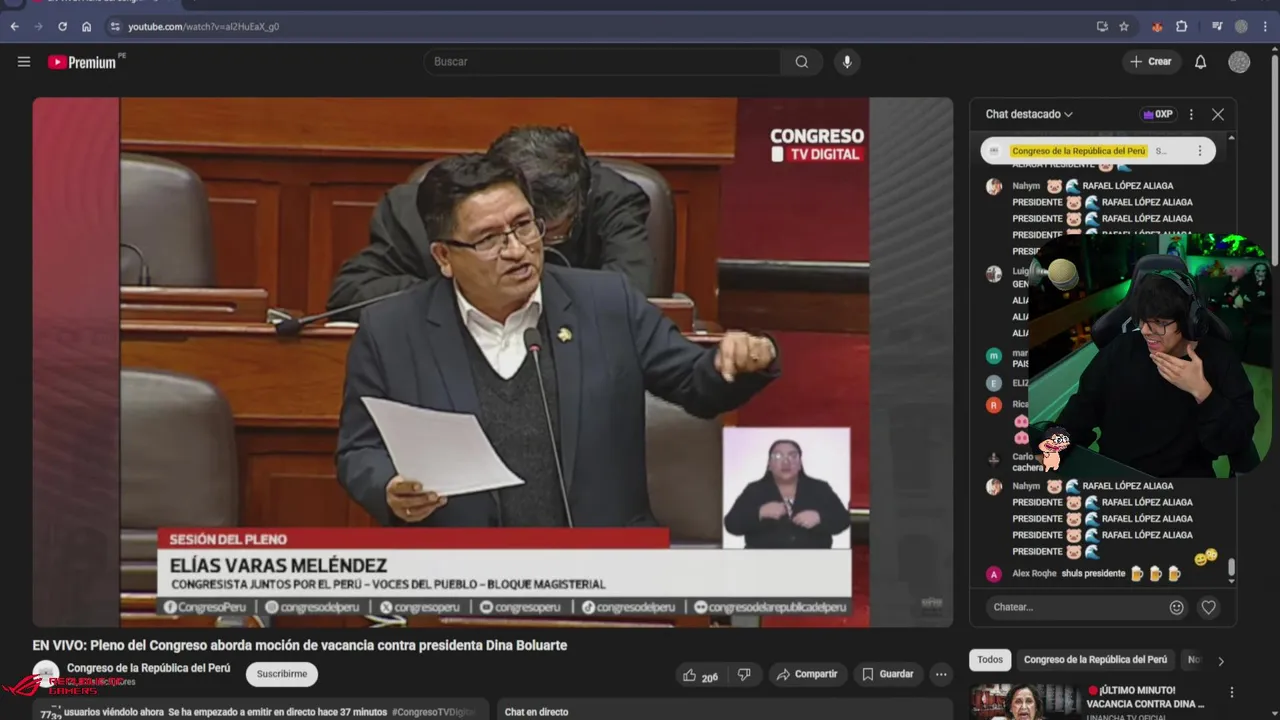
Task: Subscribe with the Suscribirme button
Action: click(282, 674)
